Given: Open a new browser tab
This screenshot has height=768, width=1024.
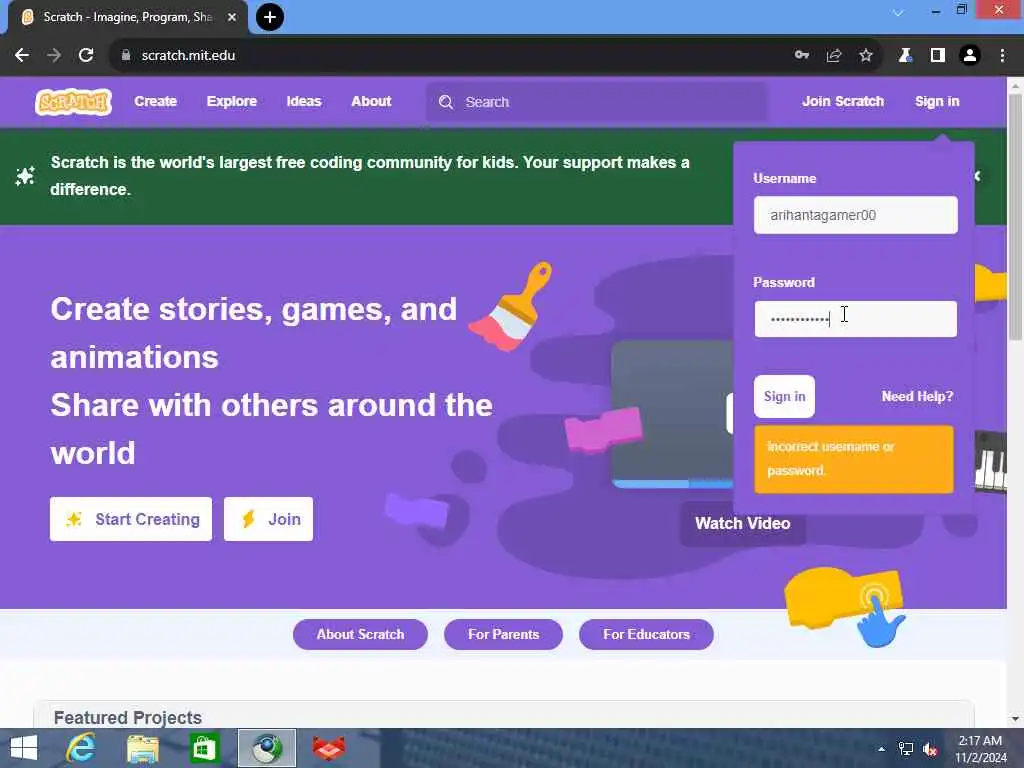Looking at the screenshot, I should pos(270,17).
